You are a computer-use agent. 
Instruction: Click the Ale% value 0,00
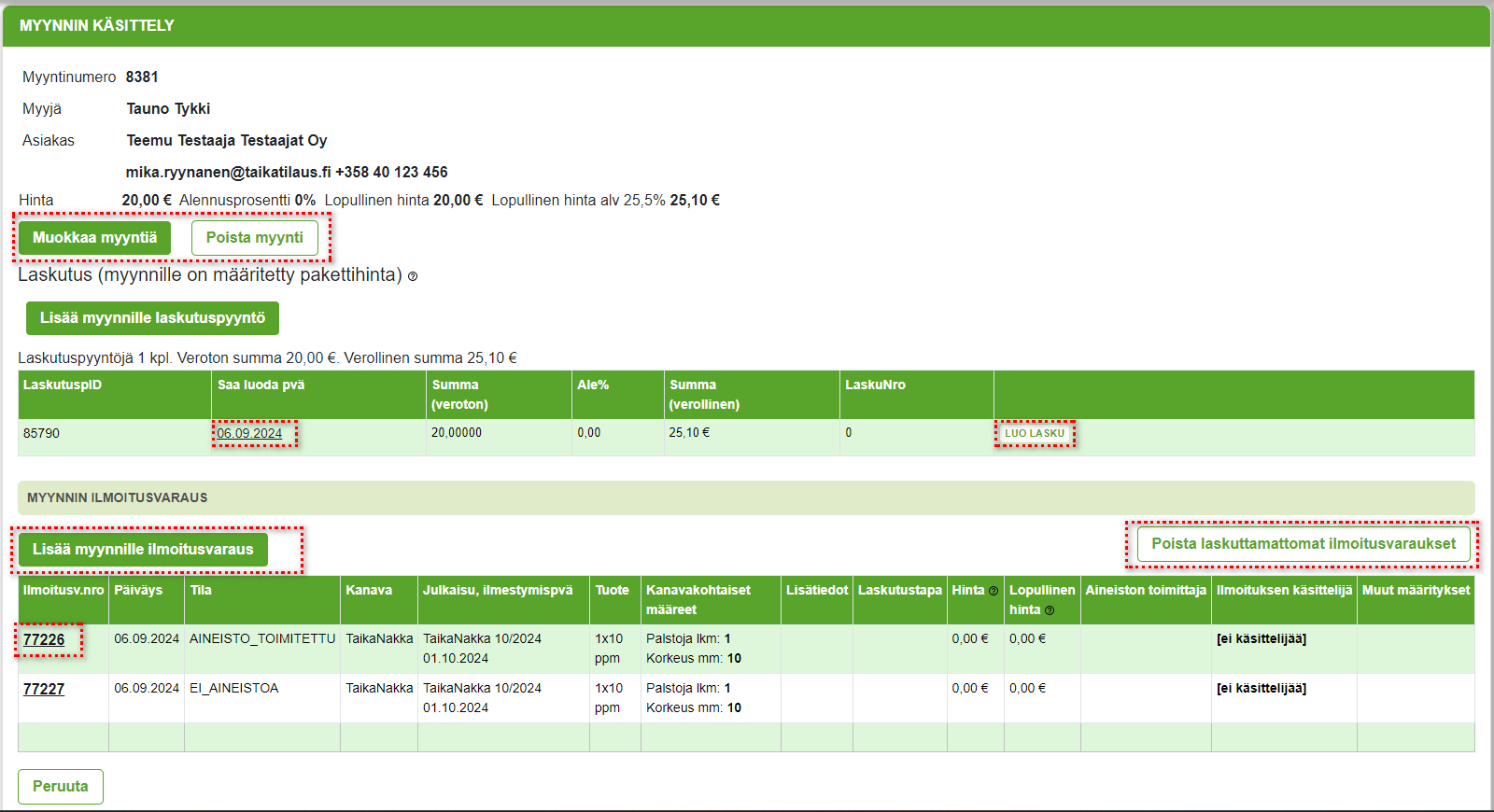click(589, 432)
